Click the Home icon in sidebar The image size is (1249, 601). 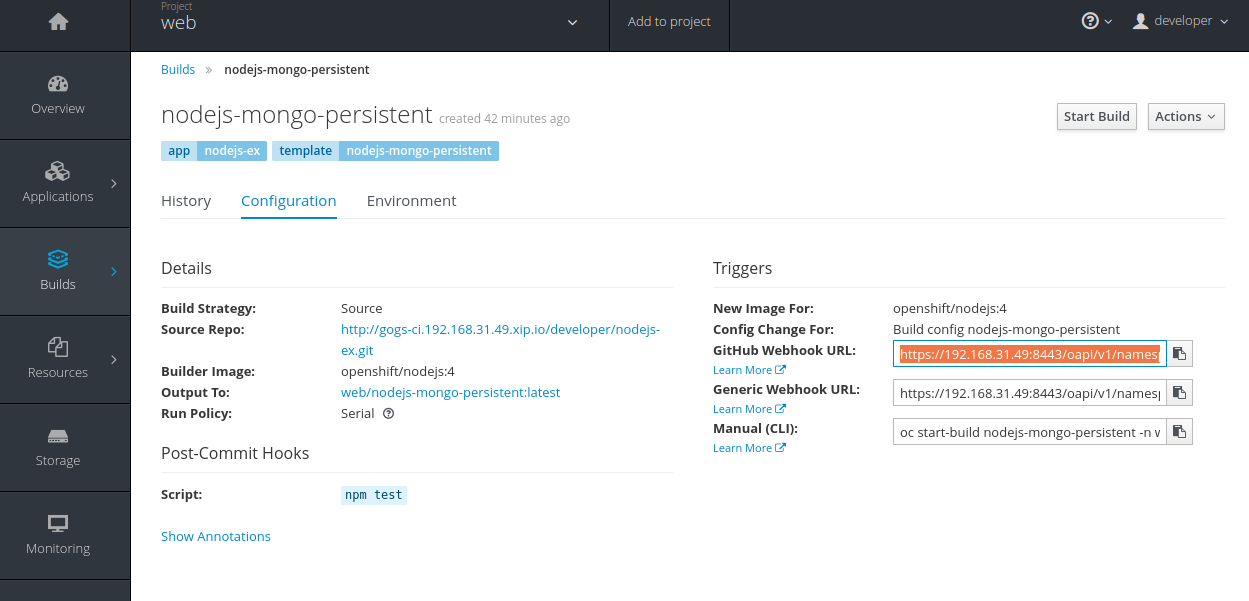point(58,22)
